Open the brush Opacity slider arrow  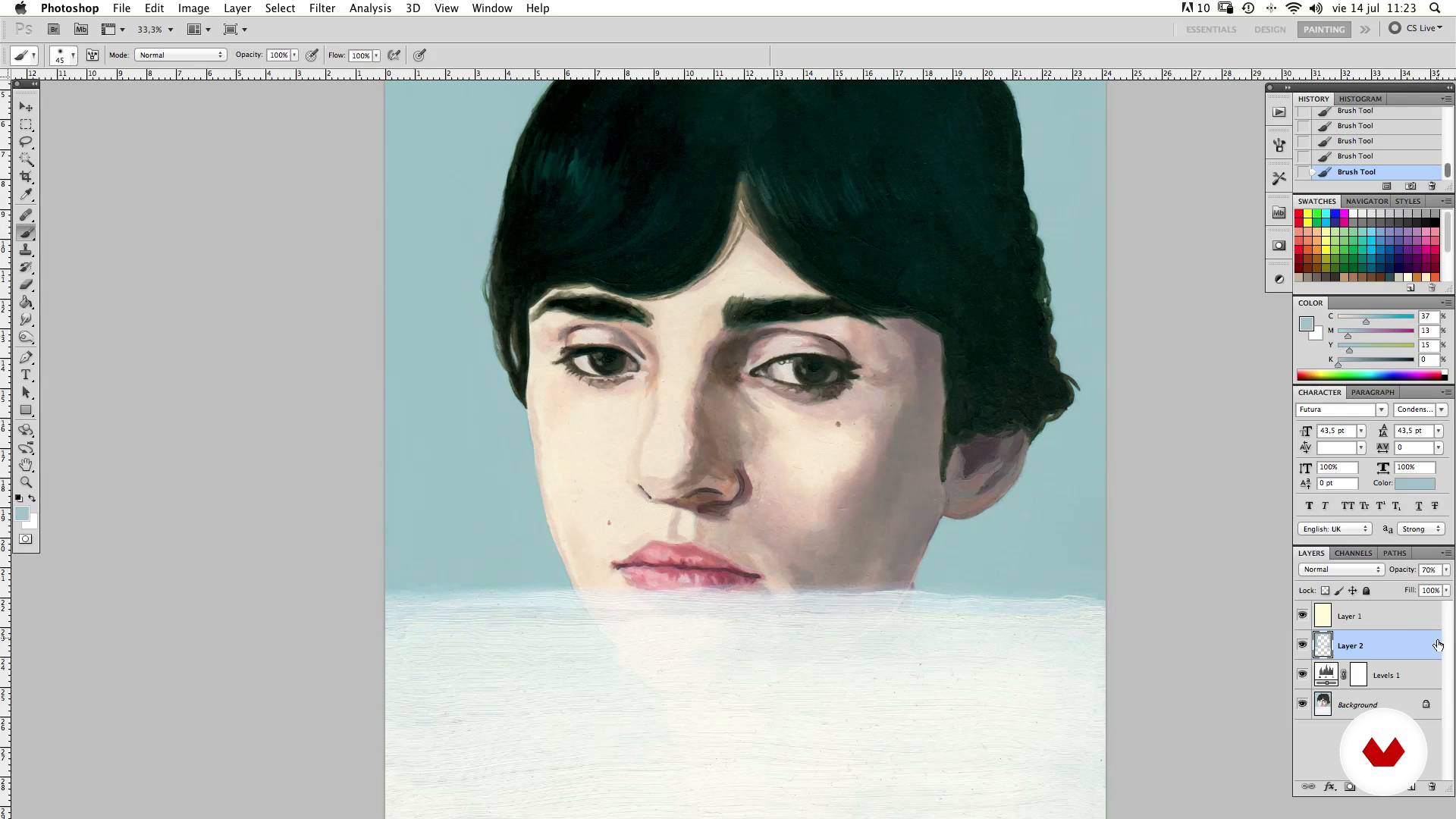point(294,55)
